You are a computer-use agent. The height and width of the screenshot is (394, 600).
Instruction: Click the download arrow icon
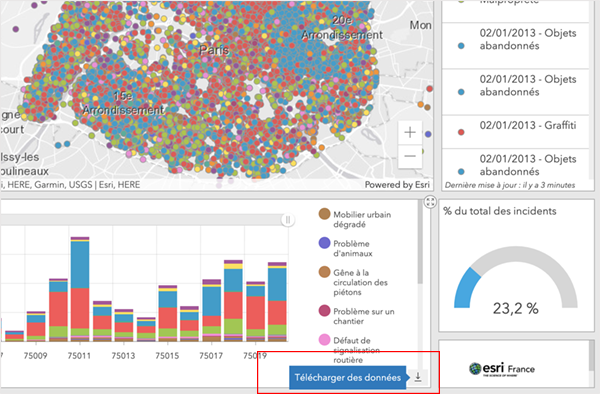pyautogui.click(x=418, y=377)
